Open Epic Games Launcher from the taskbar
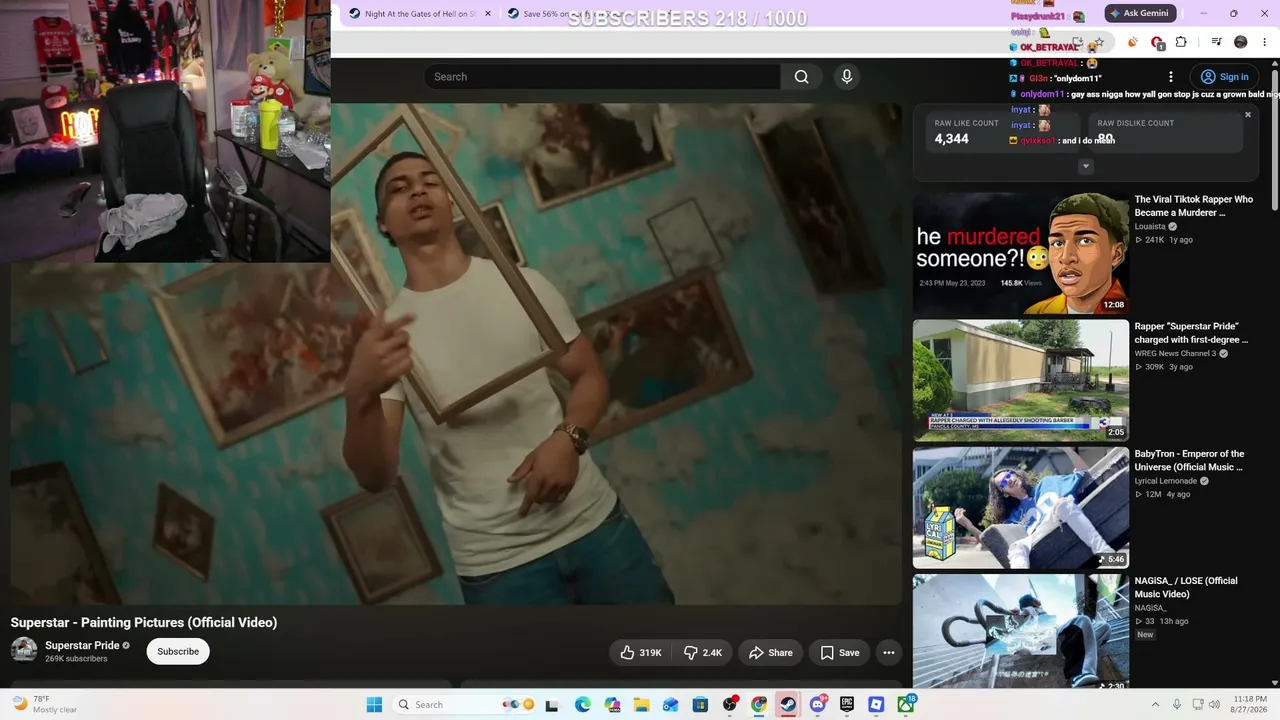 847,705
